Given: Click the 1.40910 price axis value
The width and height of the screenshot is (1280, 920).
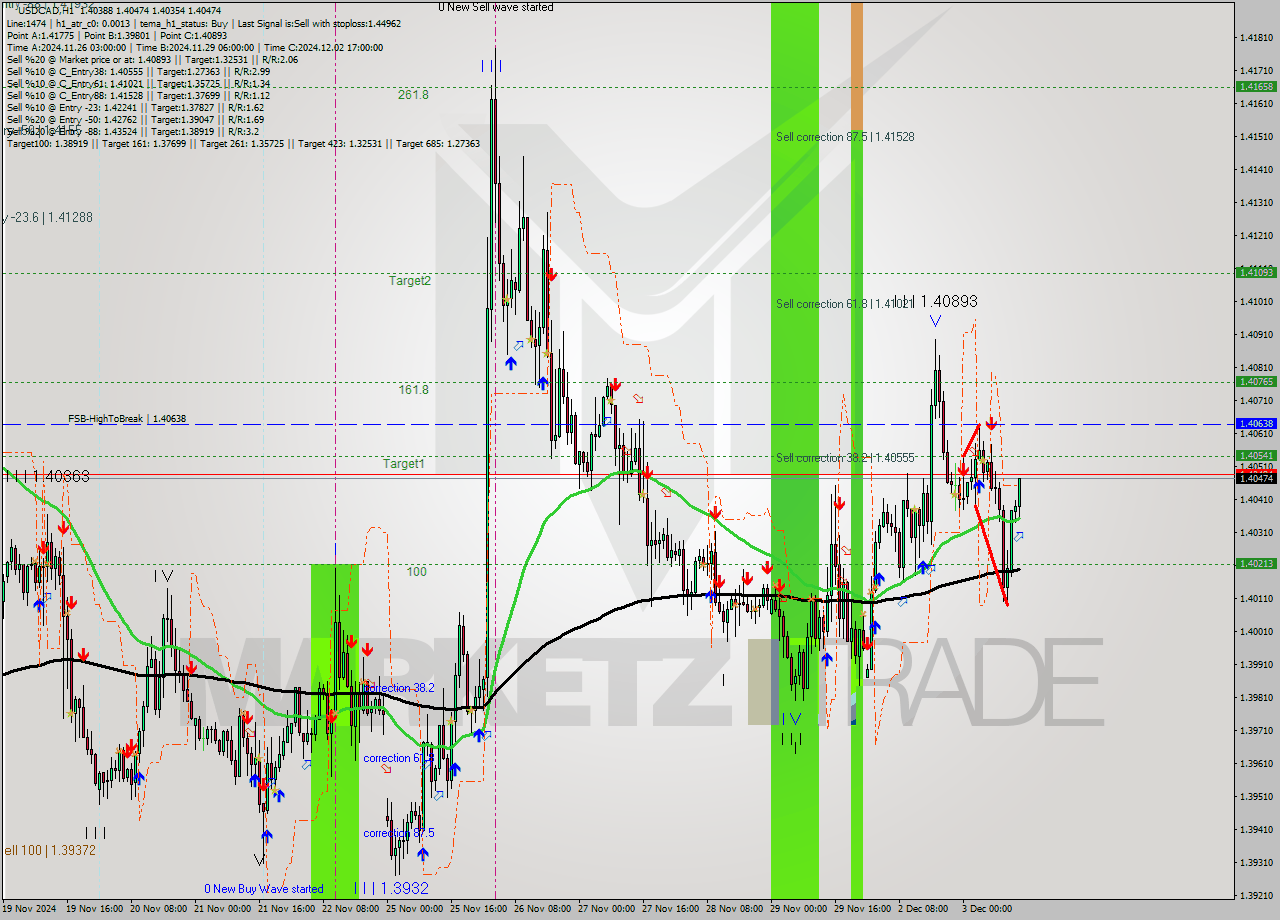Looking at the screenshot, I should [1256, 335].
